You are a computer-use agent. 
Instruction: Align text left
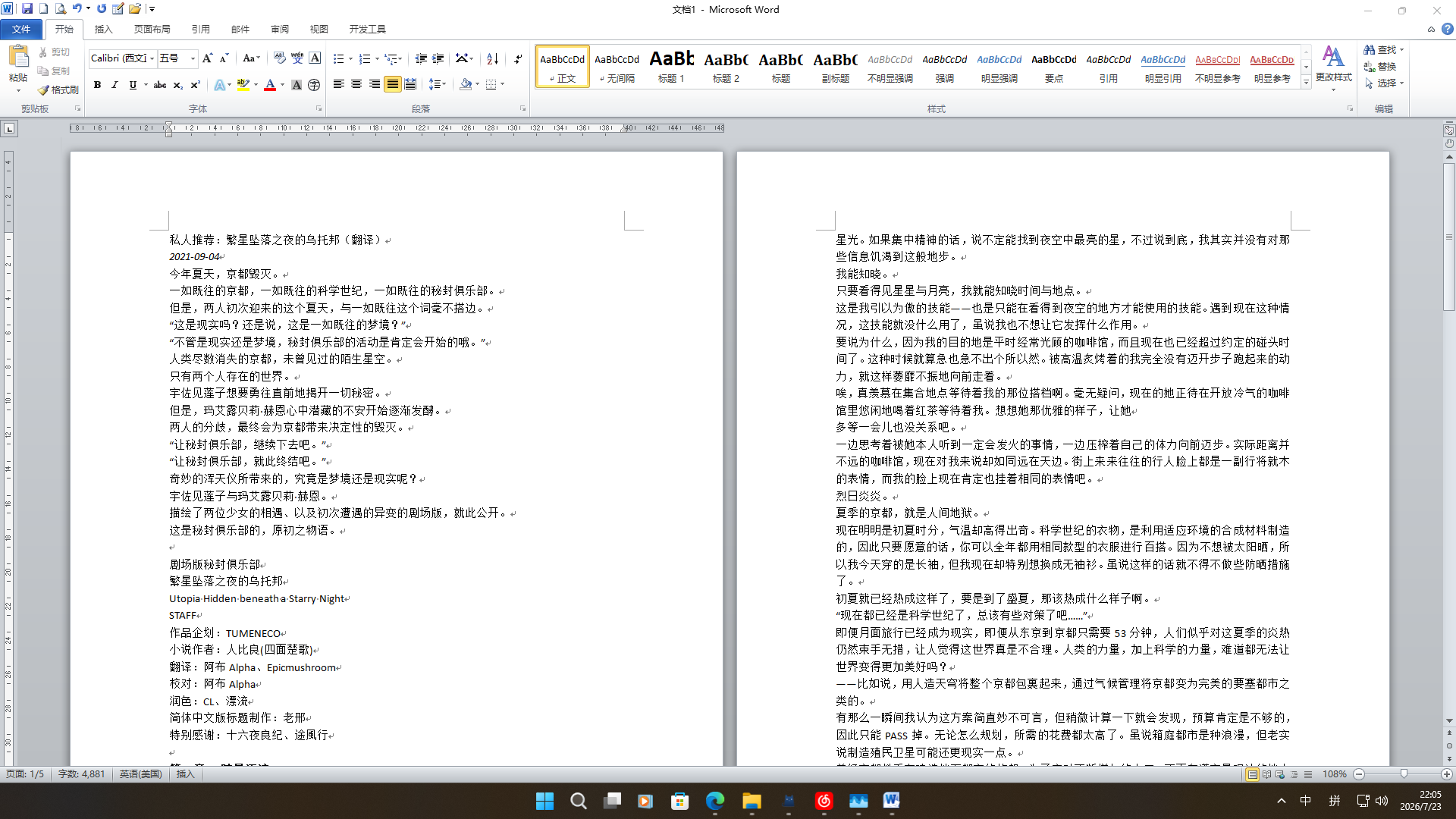pos(339,84)
